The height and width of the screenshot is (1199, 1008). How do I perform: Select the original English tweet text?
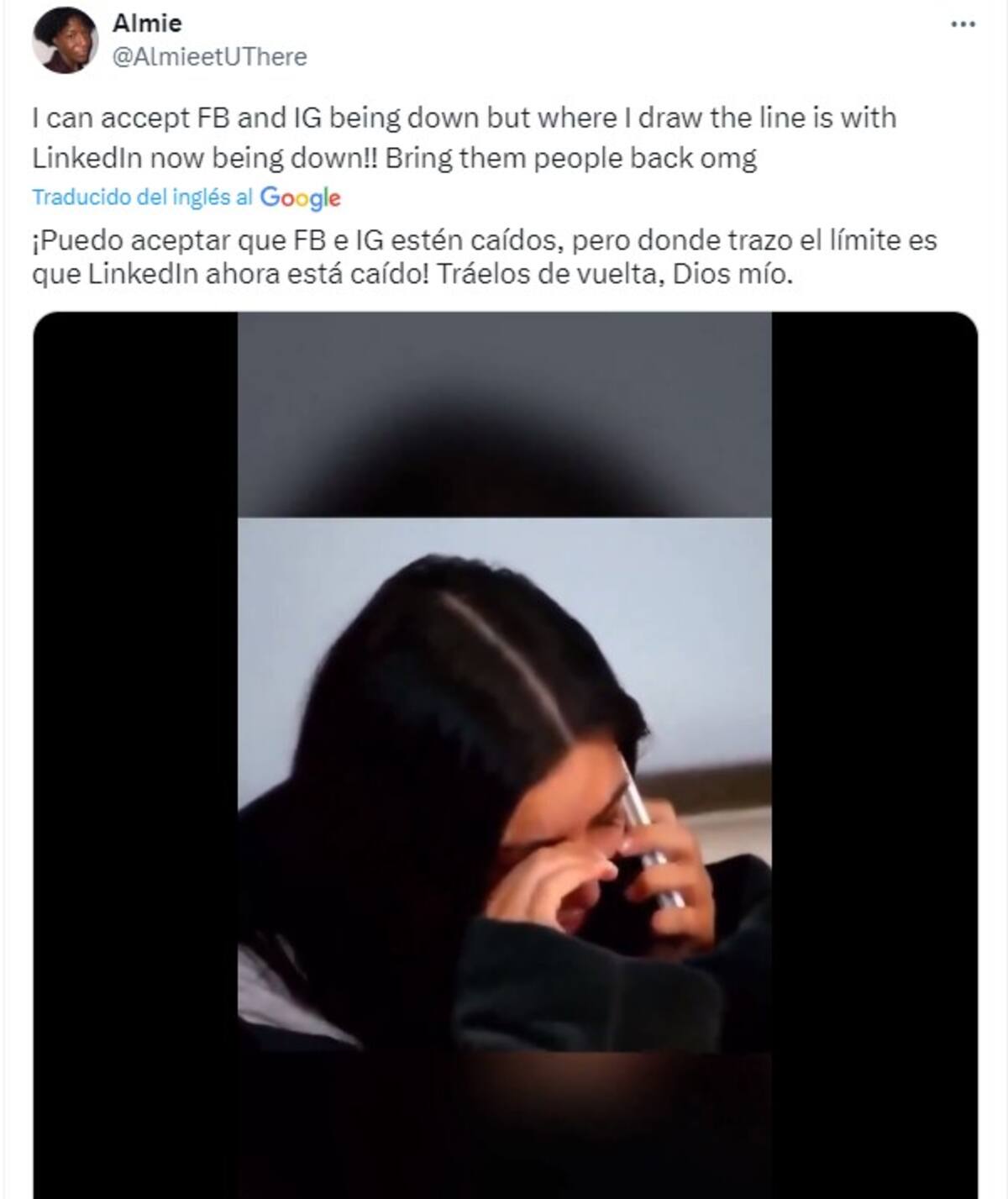tap(464, 137)
